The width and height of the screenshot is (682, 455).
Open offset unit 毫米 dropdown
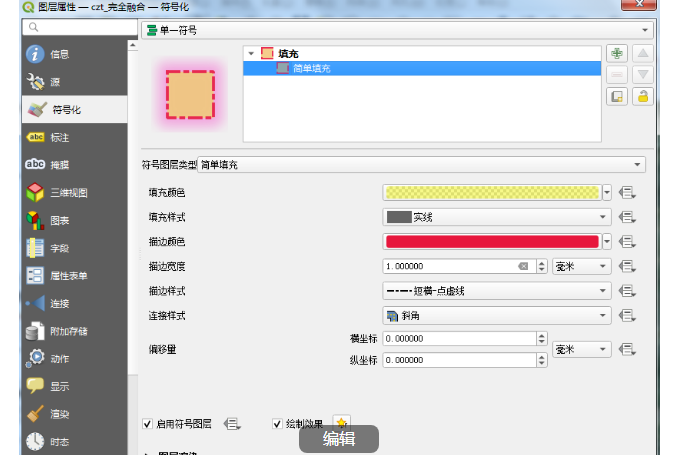point(582,349)
